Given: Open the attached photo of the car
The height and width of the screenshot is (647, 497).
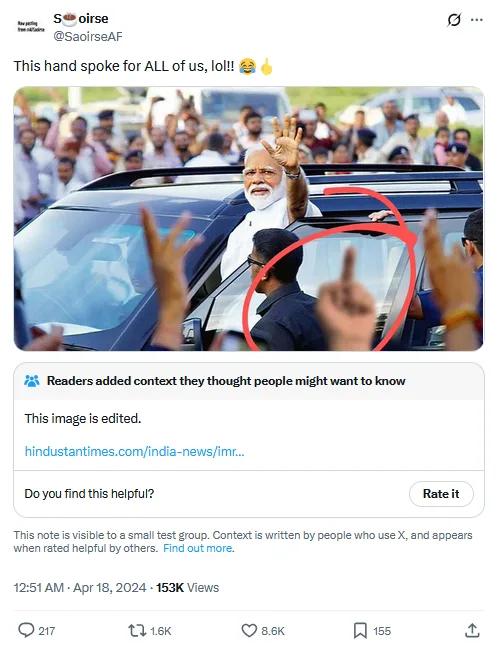Looking at the screenshot, I should (248, 219).
